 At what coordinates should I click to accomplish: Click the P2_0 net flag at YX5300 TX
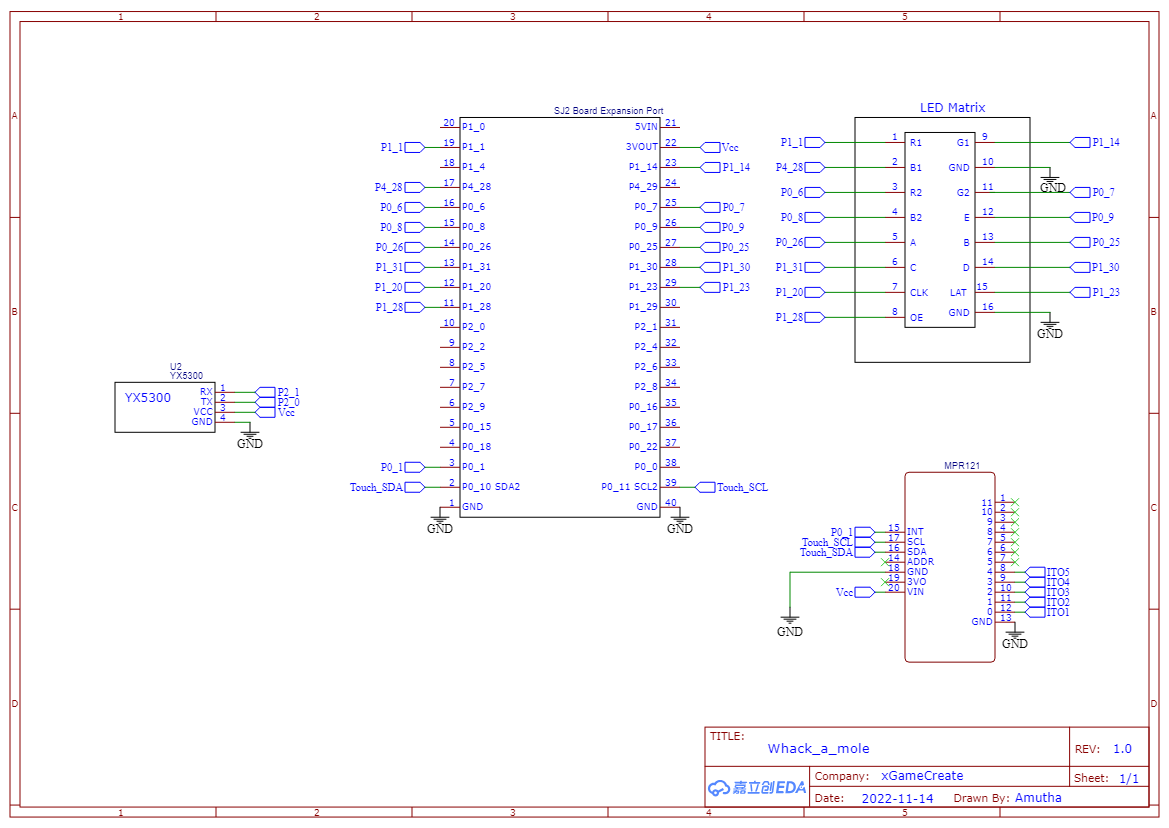(277, 402)
